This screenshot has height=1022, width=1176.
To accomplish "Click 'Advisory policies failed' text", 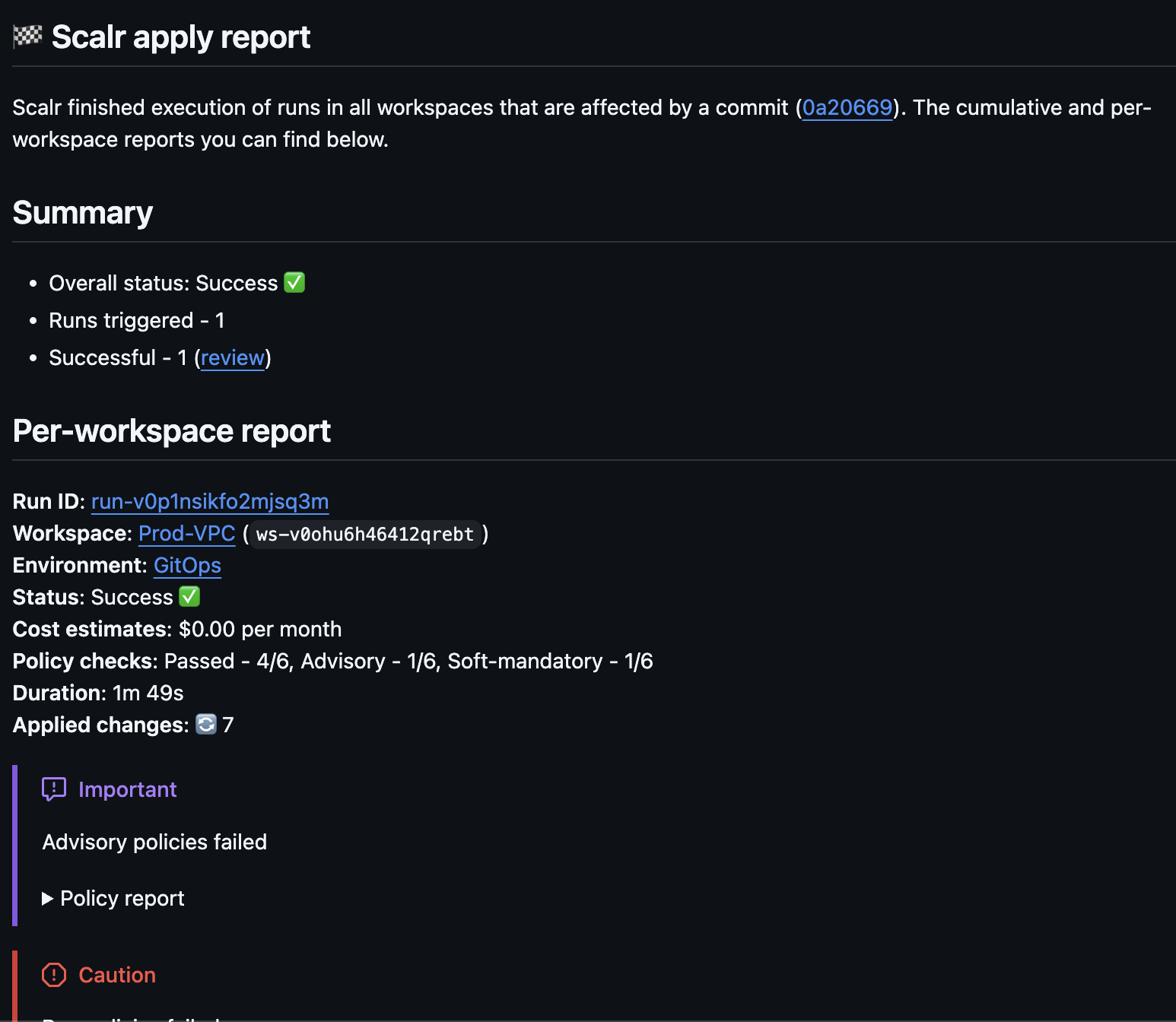I will (154, 843).
